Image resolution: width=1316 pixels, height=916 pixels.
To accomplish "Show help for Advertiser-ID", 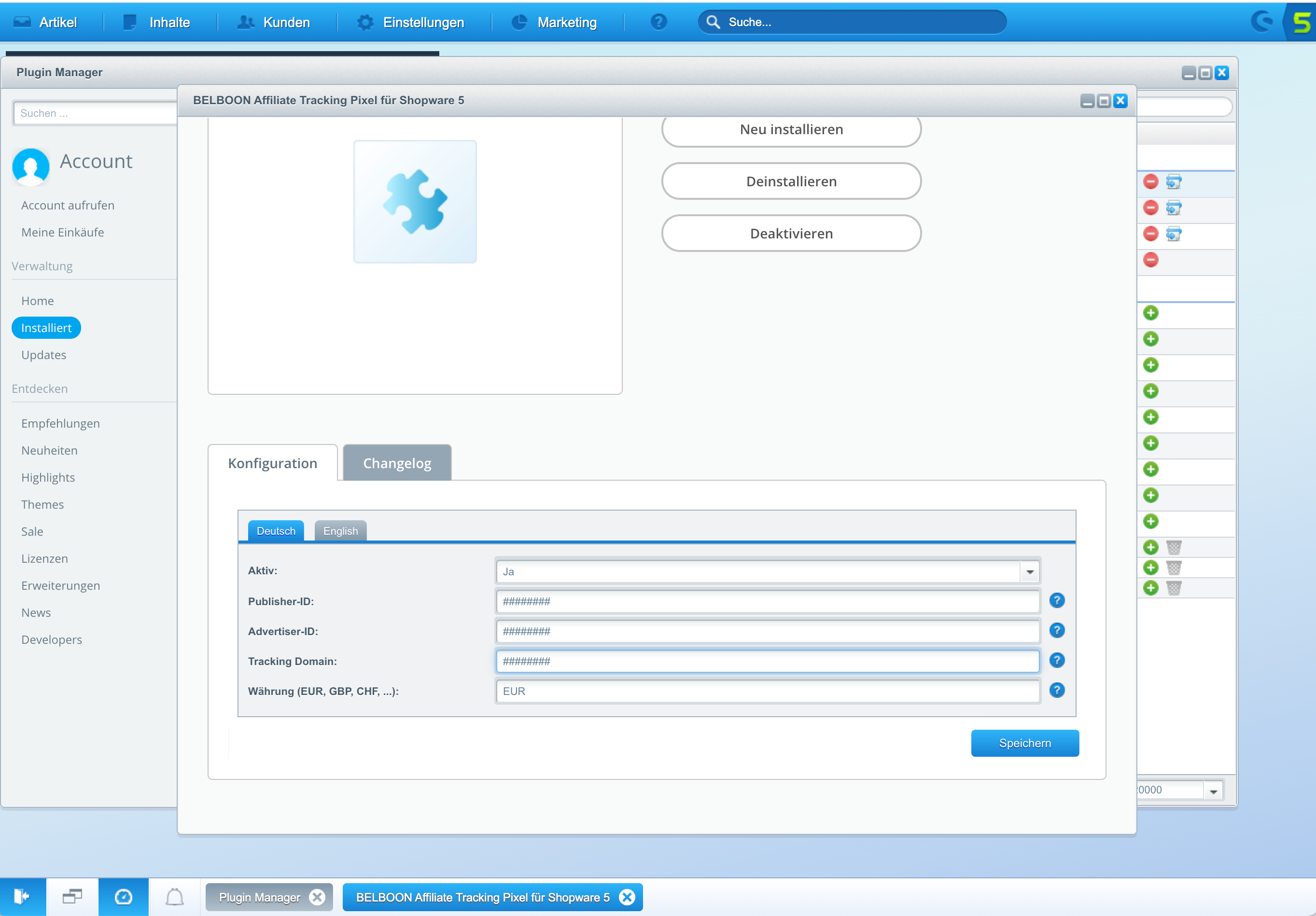I will point(1057,630).
